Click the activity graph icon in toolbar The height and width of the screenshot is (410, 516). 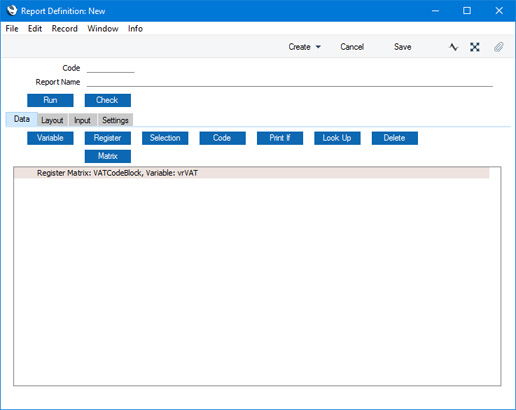pyautogui.click(x=453, y=47)
